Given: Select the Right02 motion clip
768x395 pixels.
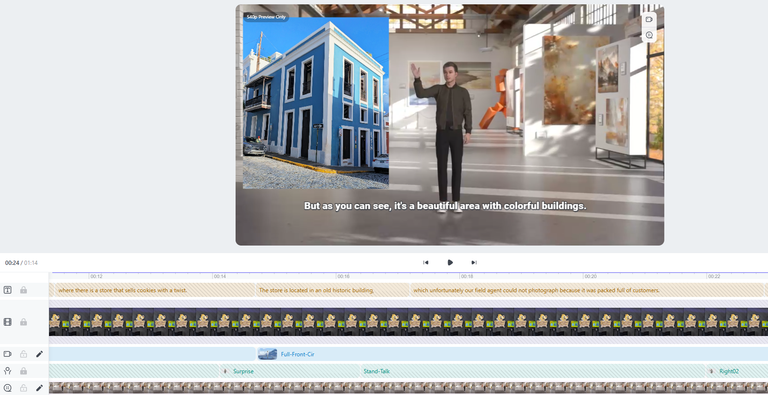Looking at the screenshot, I should point(737,371).
